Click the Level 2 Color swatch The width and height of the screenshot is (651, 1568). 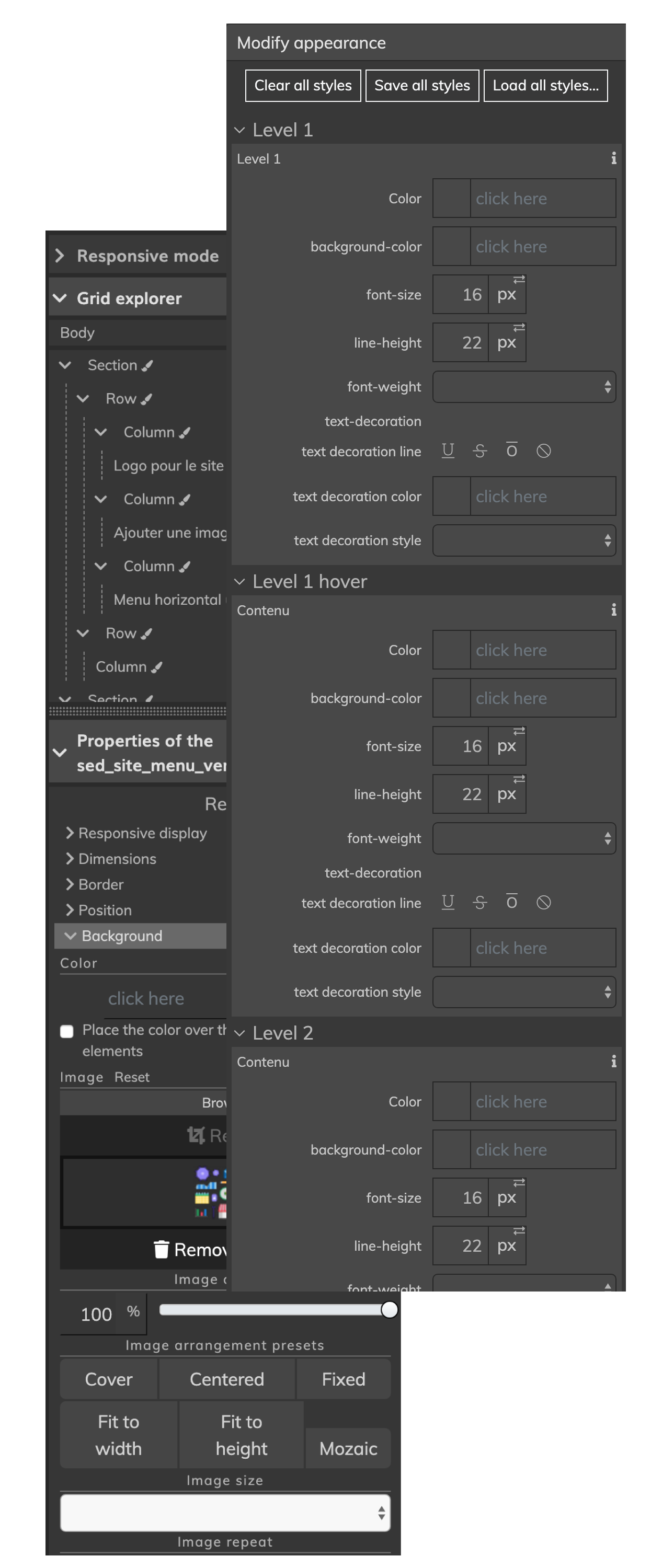click(x=451, y=1101)
